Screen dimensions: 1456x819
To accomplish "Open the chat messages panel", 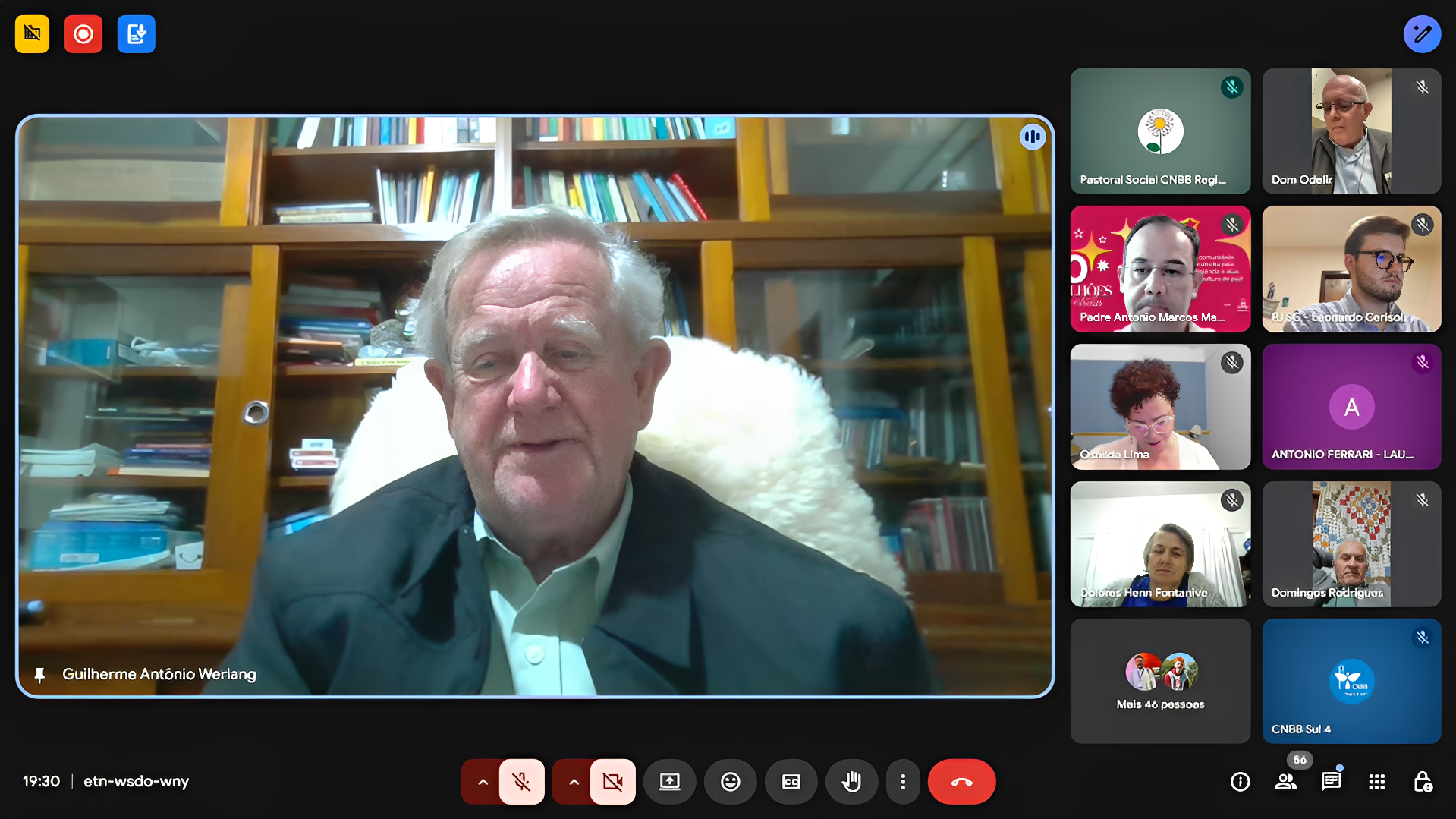I will point(1331,782).
